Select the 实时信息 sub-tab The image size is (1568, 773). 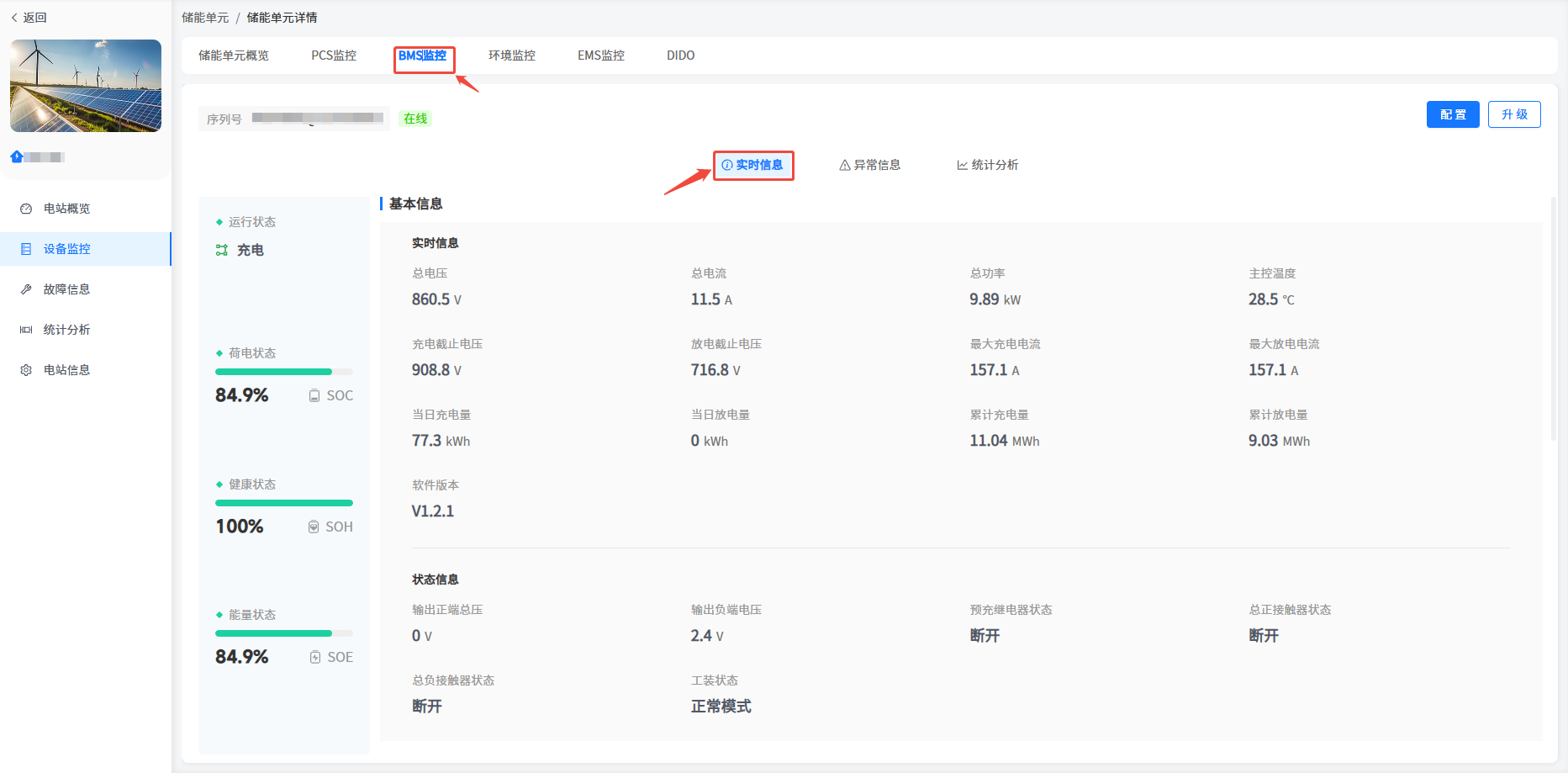click(753, 165)
